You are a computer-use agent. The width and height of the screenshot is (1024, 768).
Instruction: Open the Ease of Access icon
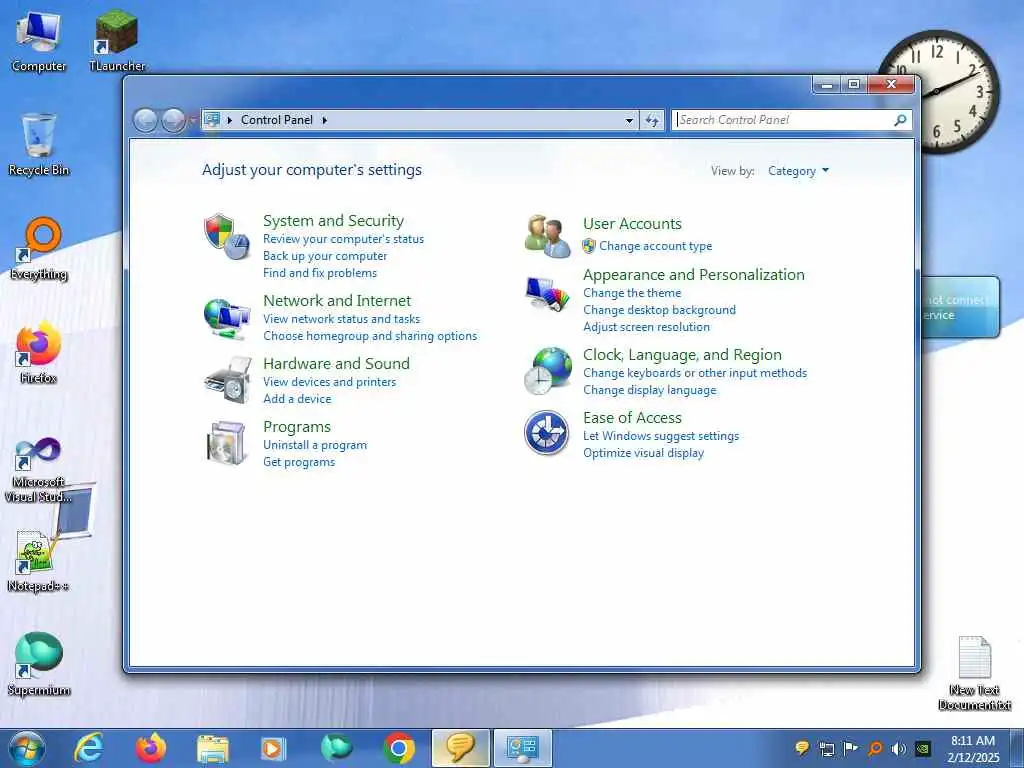546,432
